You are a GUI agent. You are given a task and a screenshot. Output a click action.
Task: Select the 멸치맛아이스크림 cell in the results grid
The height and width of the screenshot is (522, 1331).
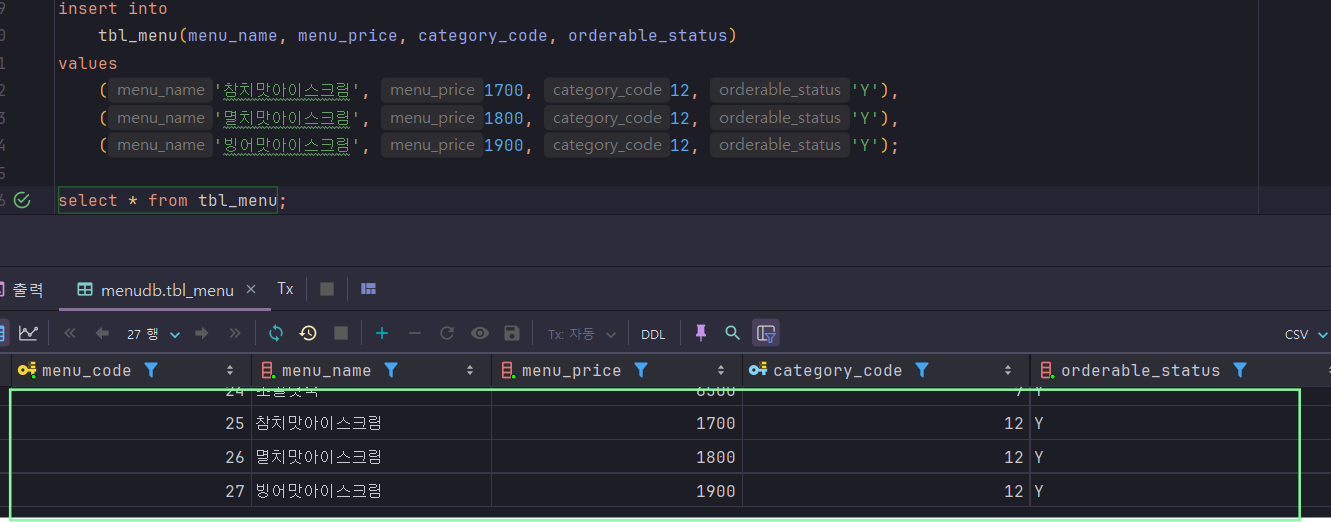pos(371,457)
